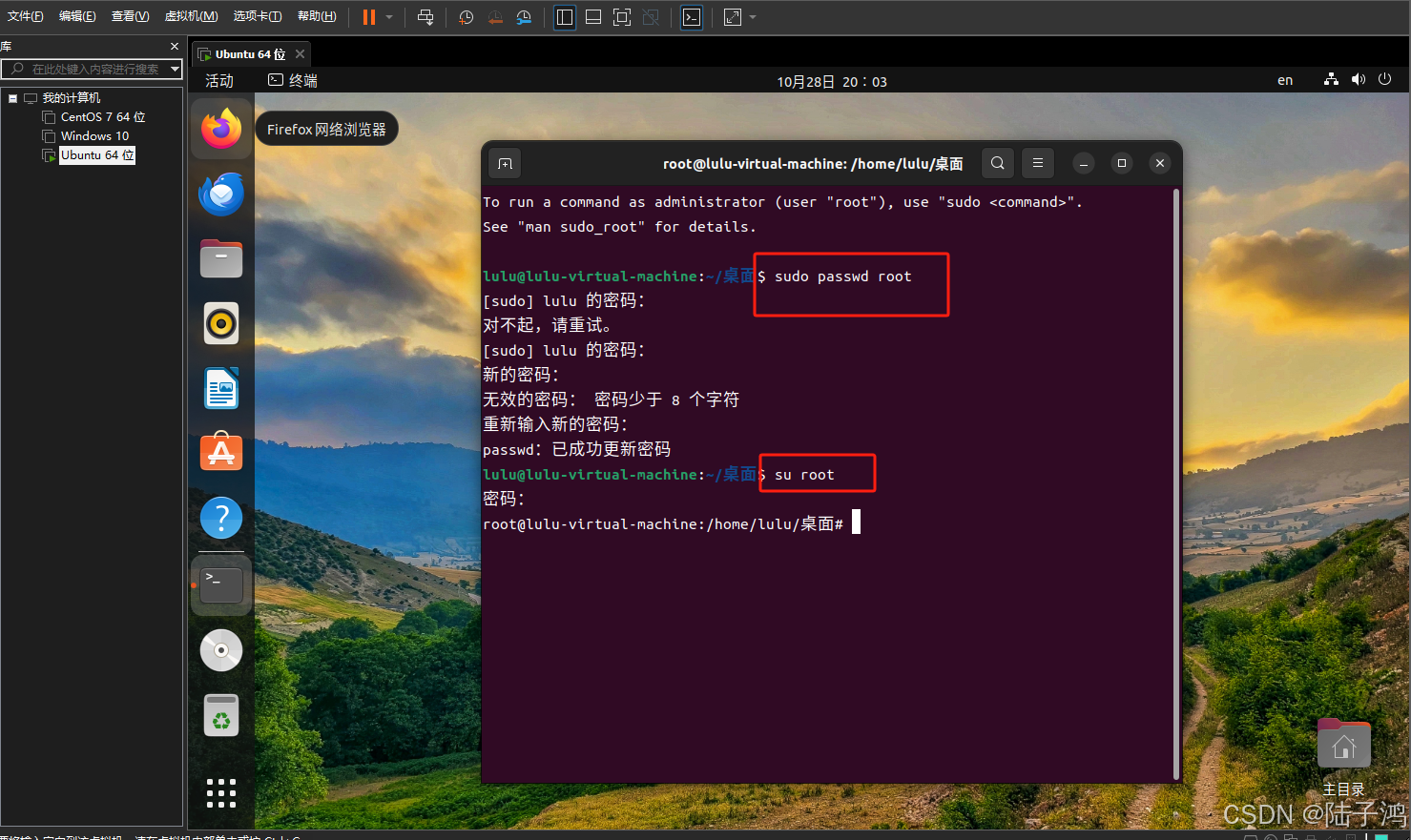Collapse the 我的计算机 tree node
The width and height of the screenshot is (1411, 840).
coord(13,97)
